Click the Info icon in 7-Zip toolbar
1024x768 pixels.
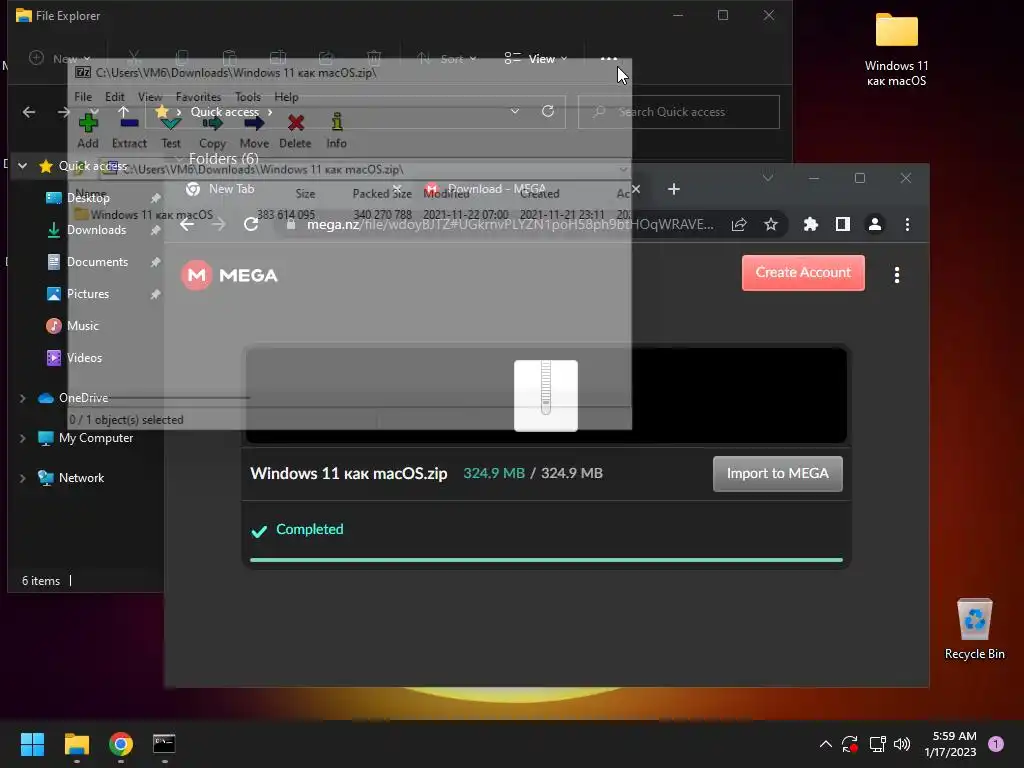tap(337, 122)
